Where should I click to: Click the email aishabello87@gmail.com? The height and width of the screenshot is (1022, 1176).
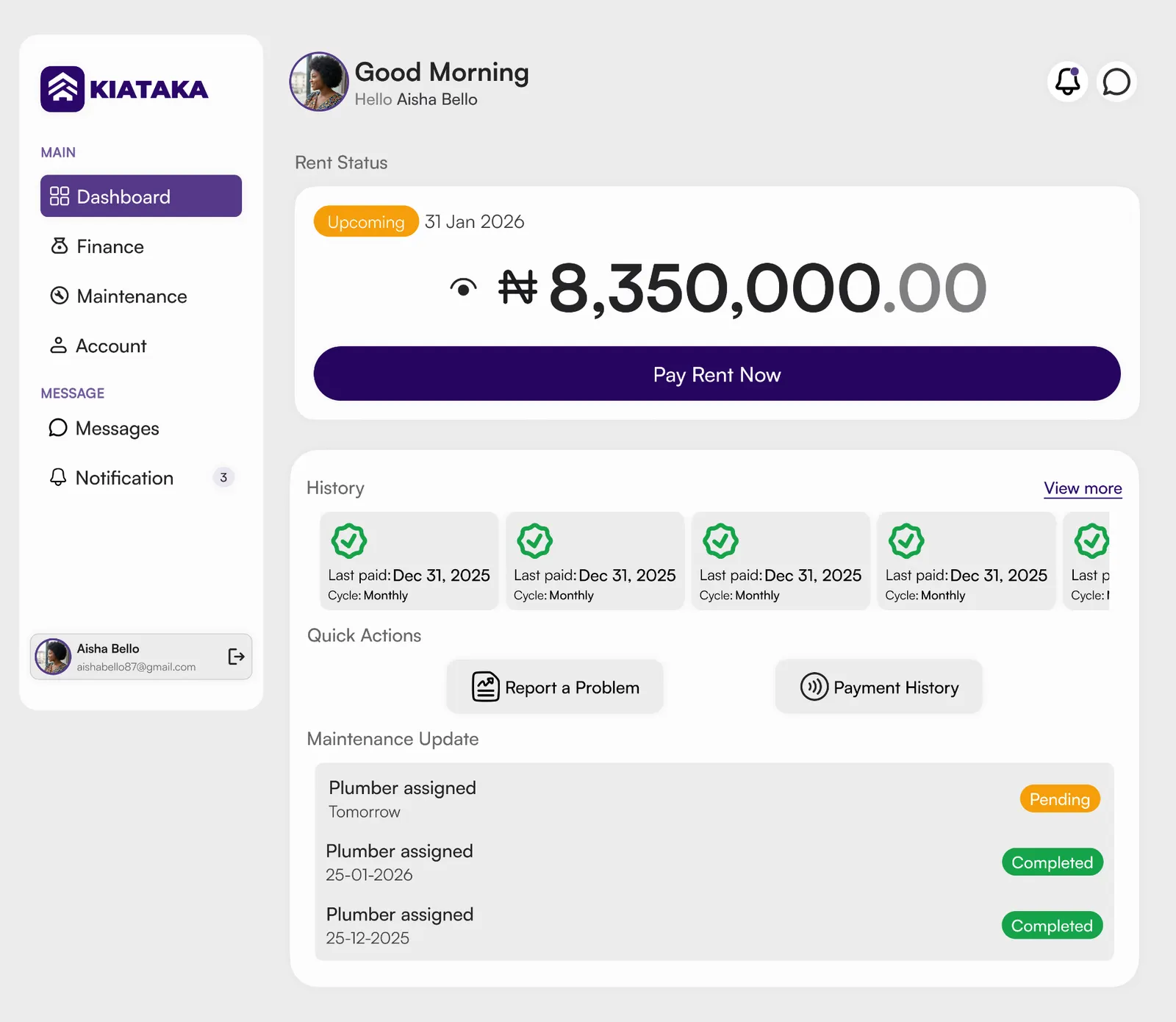(x=137, y=667)
